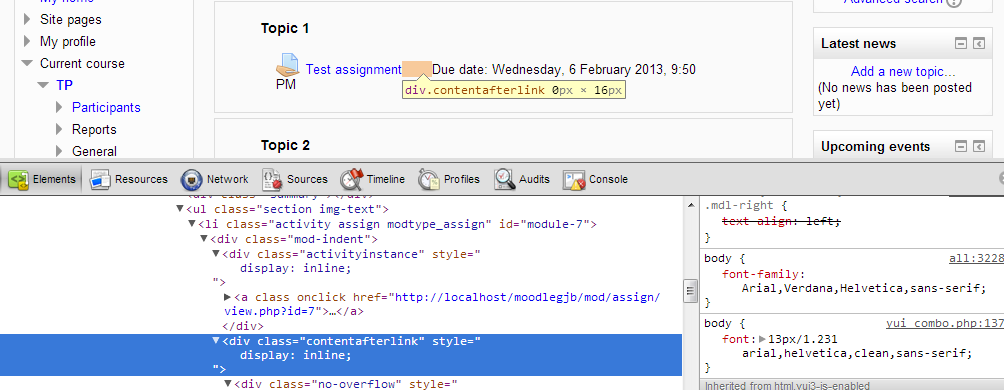Switch to the Timeline tab label
The image size is (1004, 390).
pos(386,179)
